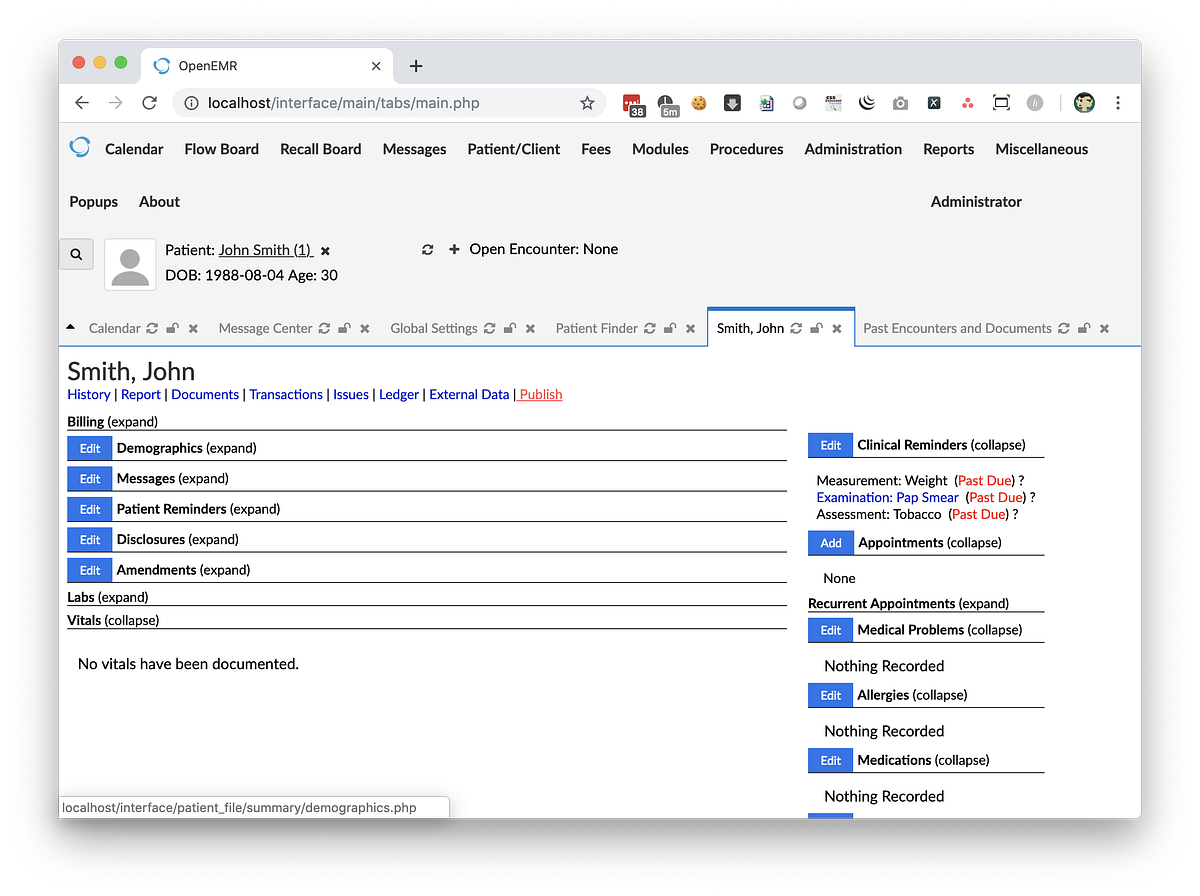Viewport: 1200px width, 896px height.
Task: Click the patient search magnifier icon
Action: pyautogui.click(x=76, y=254)
